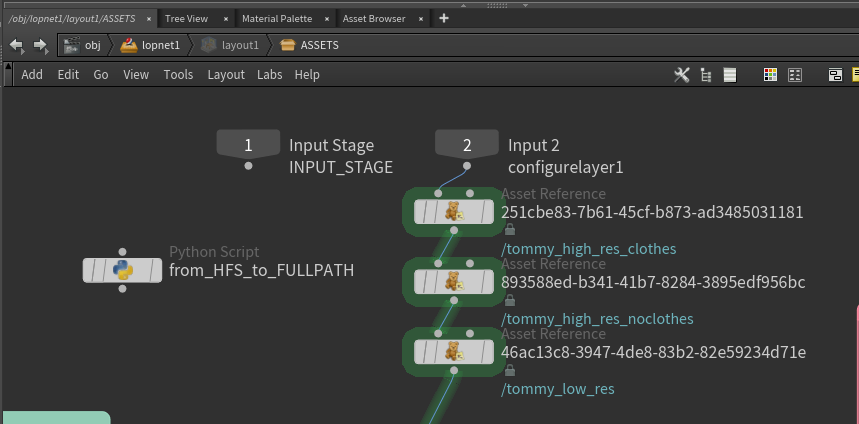Click node name 46ac13c8-3947-4de8-83b2-82e59234d71e

pos(653,352)
